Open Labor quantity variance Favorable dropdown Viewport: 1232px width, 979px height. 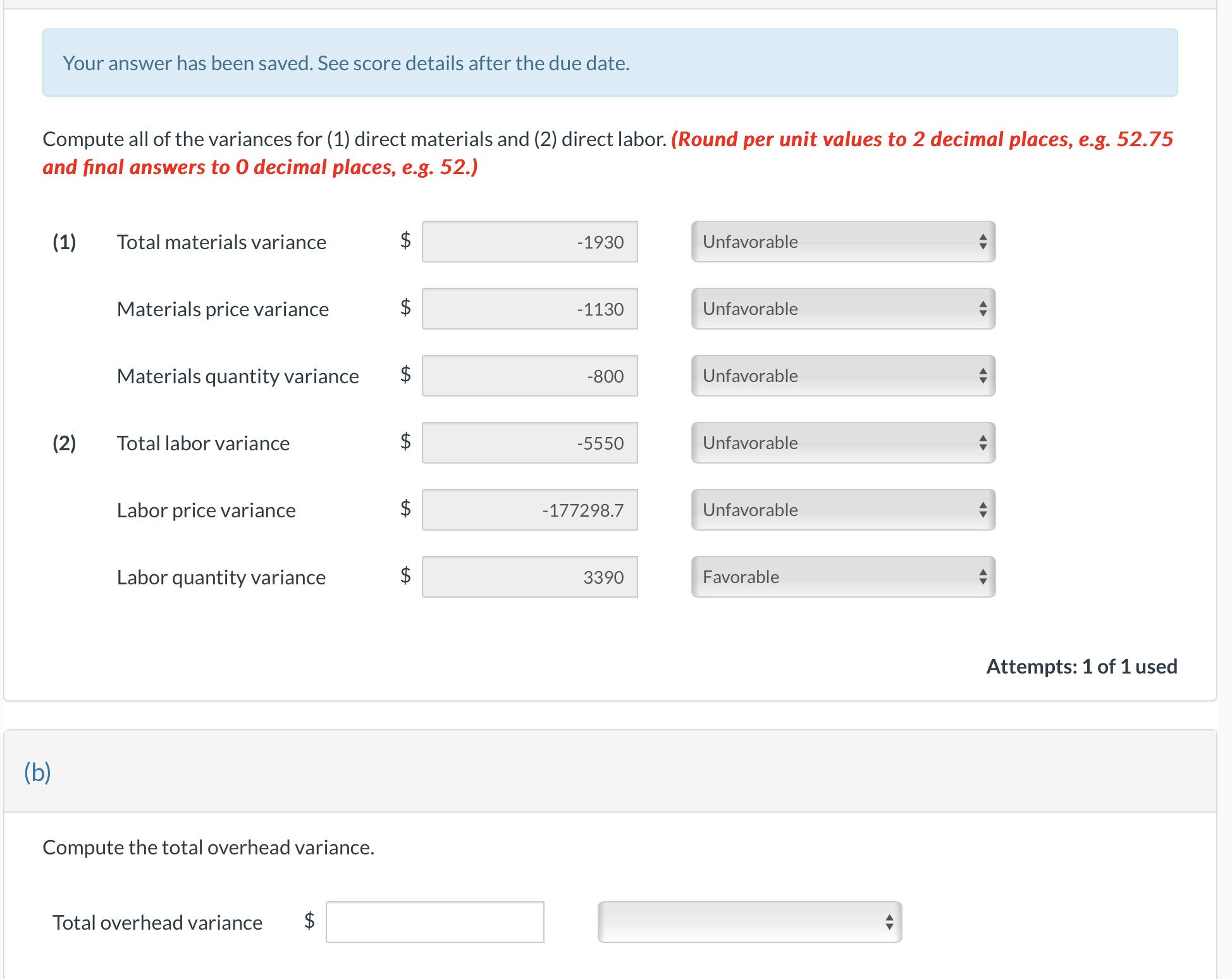click(x=843, y=577)
